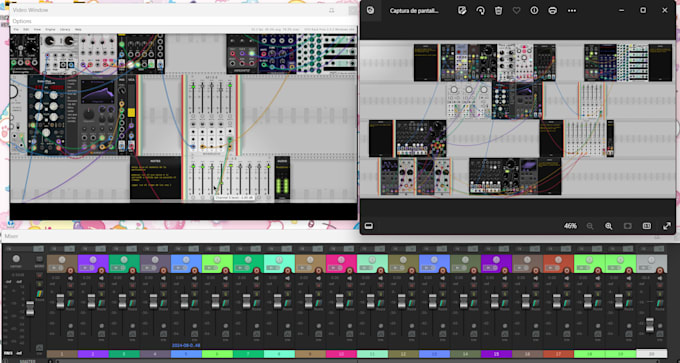
Task: Click the Captura de pantall... title in Photos
Action: 414,11
